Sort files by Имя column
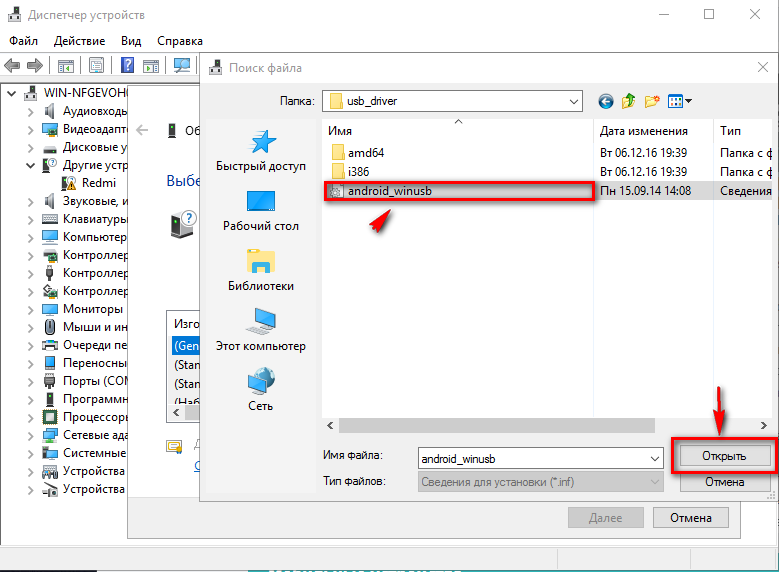 [340, 131]
